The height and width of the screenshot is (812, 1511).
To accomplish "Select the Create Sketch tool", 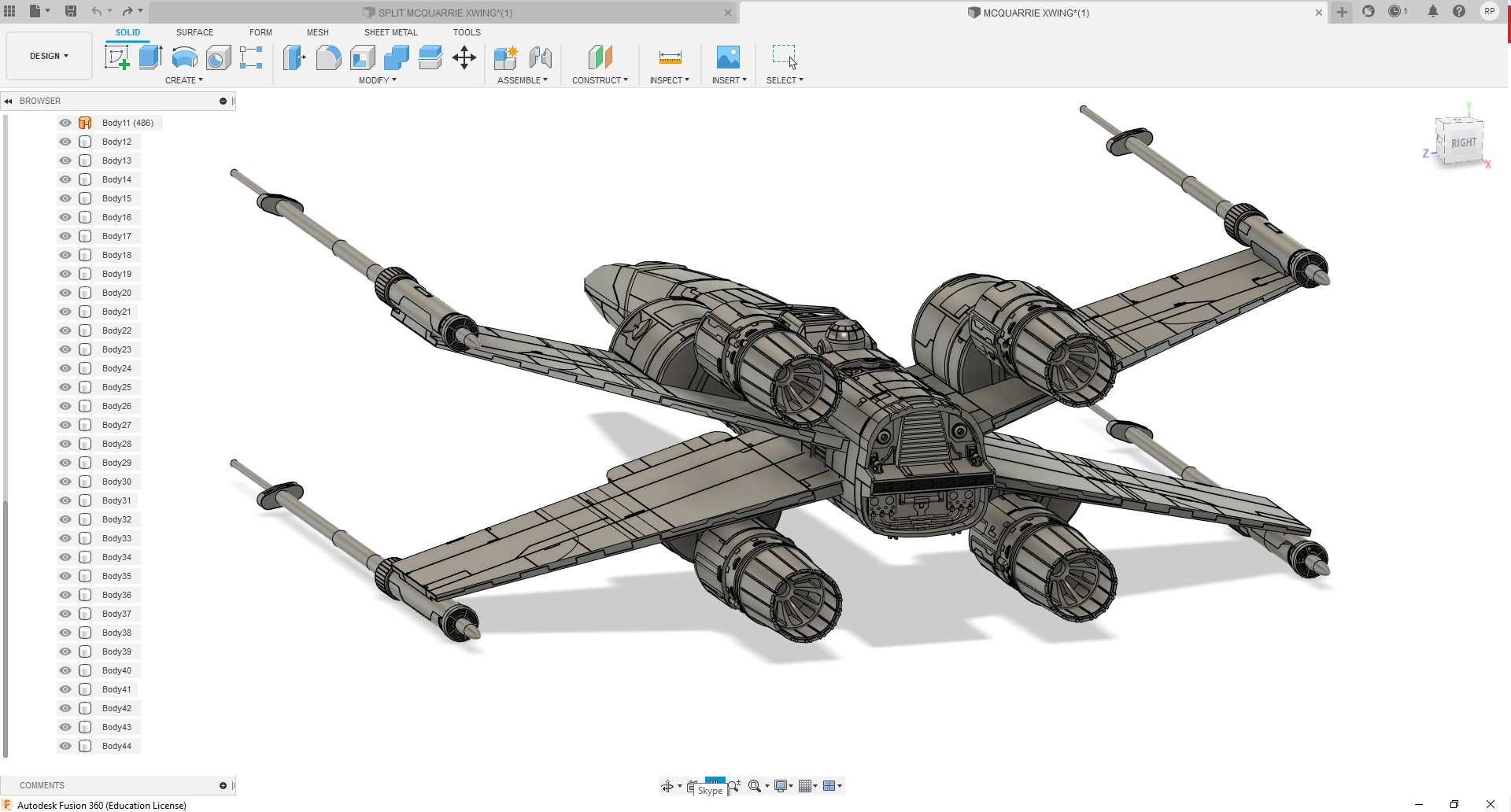I will tap(116, 57).
